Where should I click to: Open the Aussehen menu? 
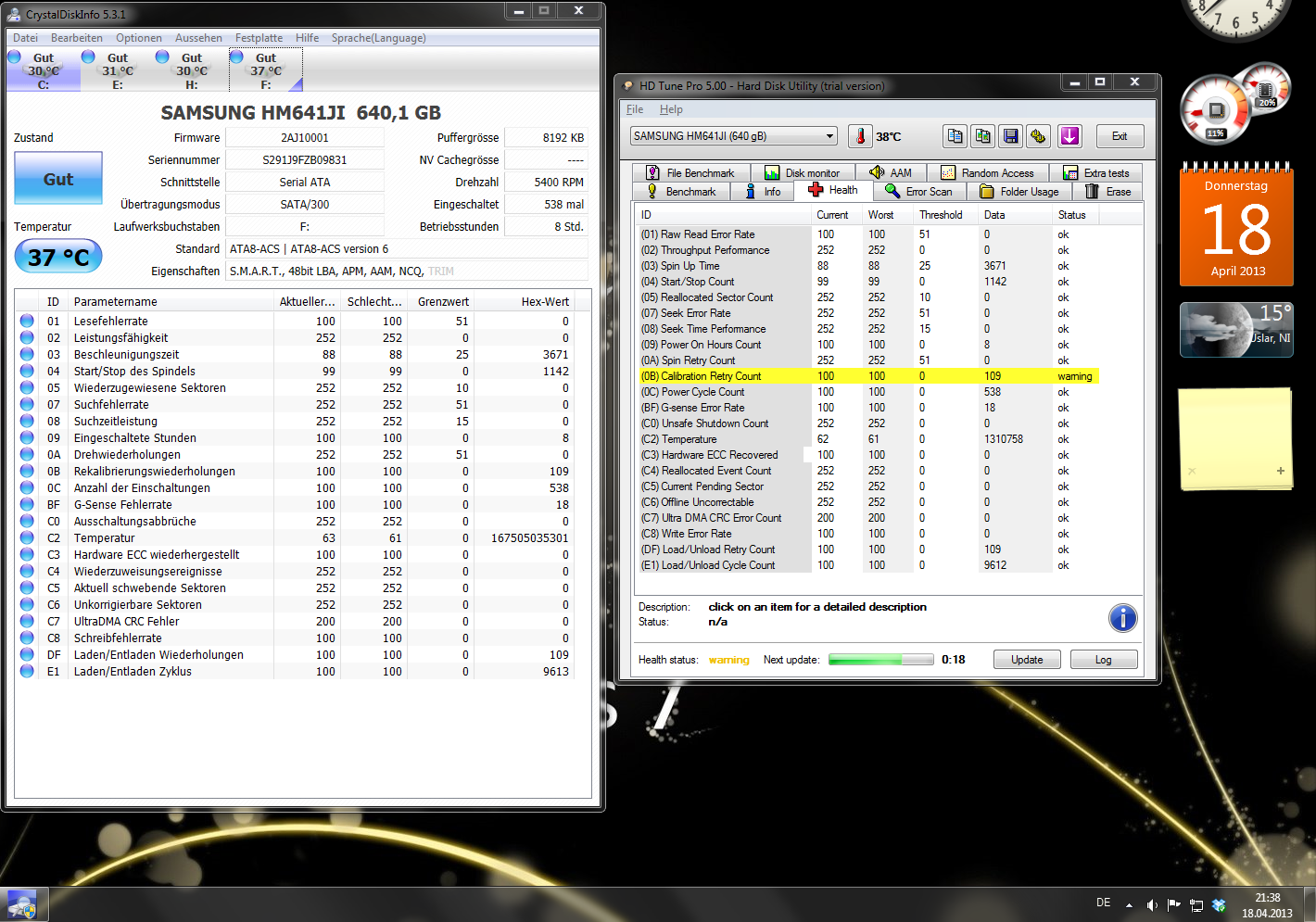pos(198,38)
